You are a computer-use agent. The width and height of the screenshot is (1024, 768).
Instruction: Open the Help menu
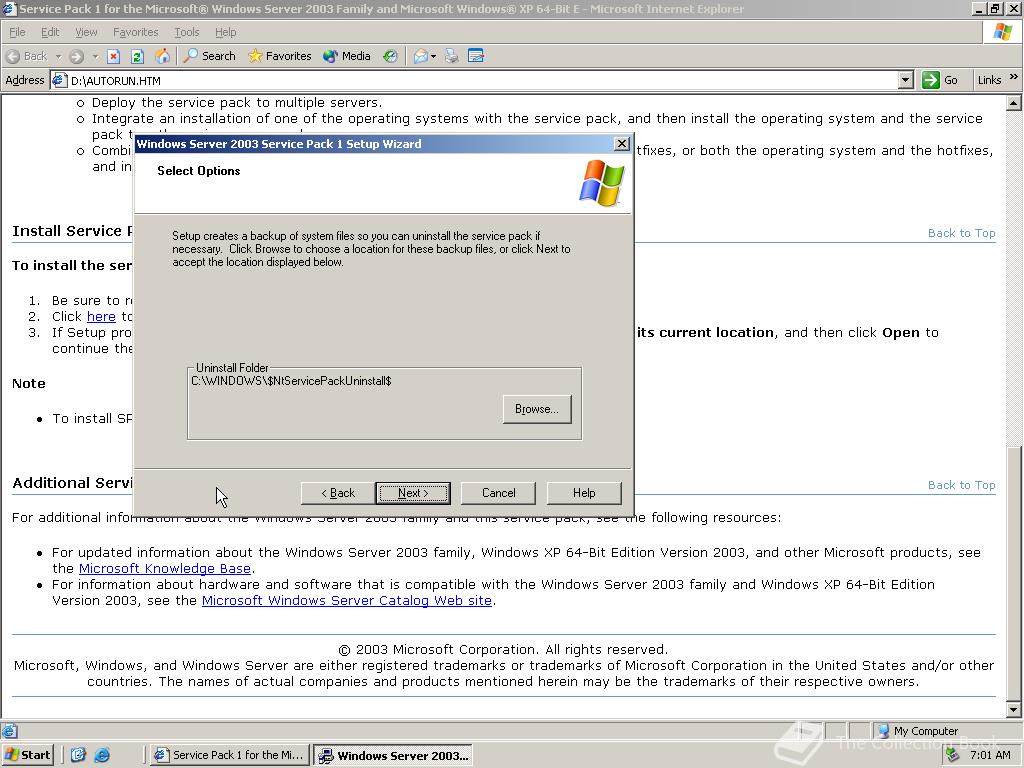point(225,32)
